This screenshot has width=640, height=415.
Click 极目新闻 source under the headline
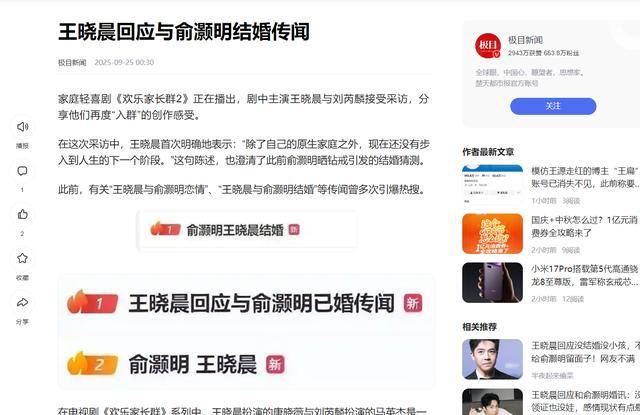click(x=72, y=62)
